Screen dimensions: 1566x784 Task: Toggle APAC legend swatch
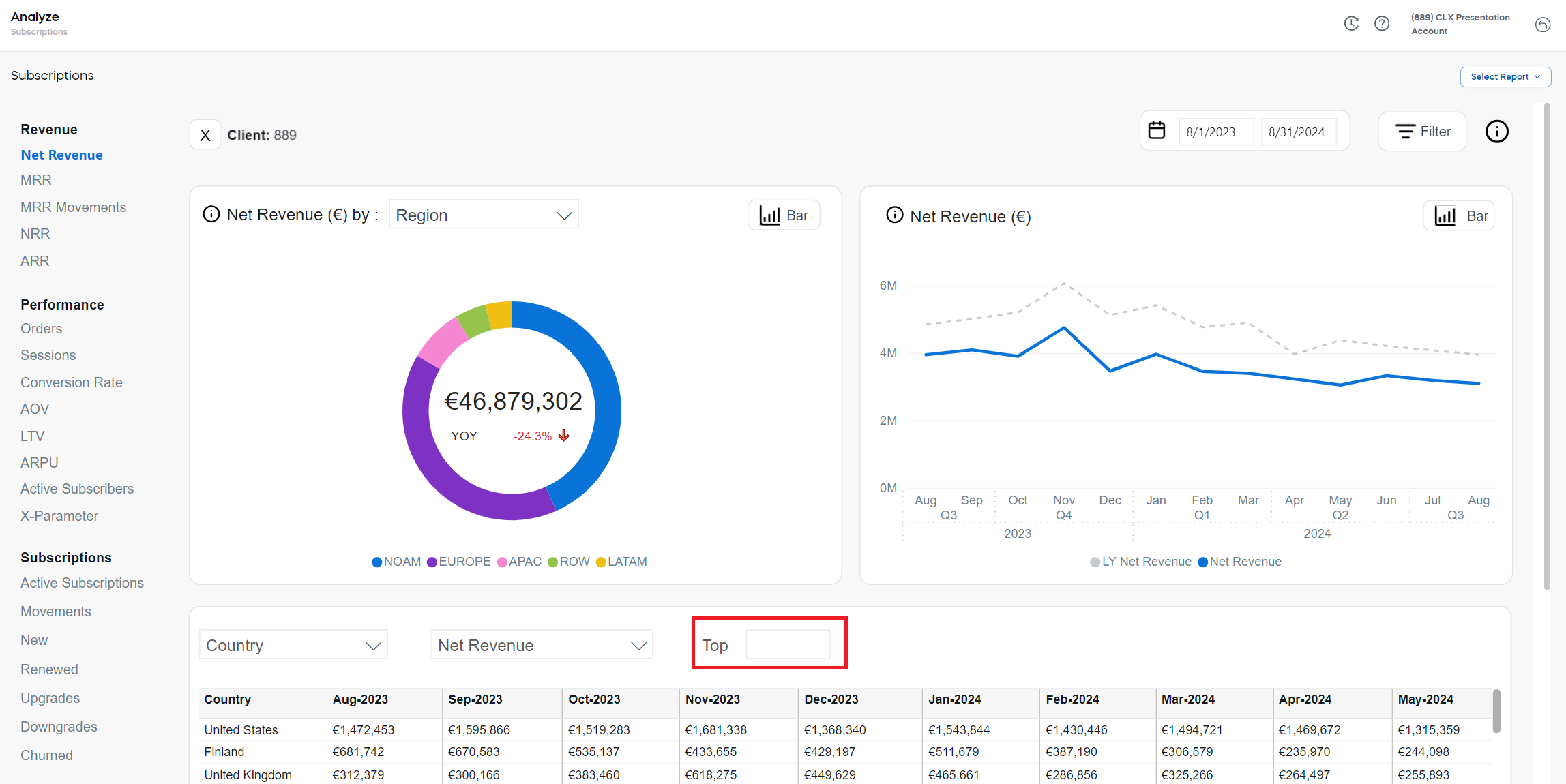click(x=502, y=562)
